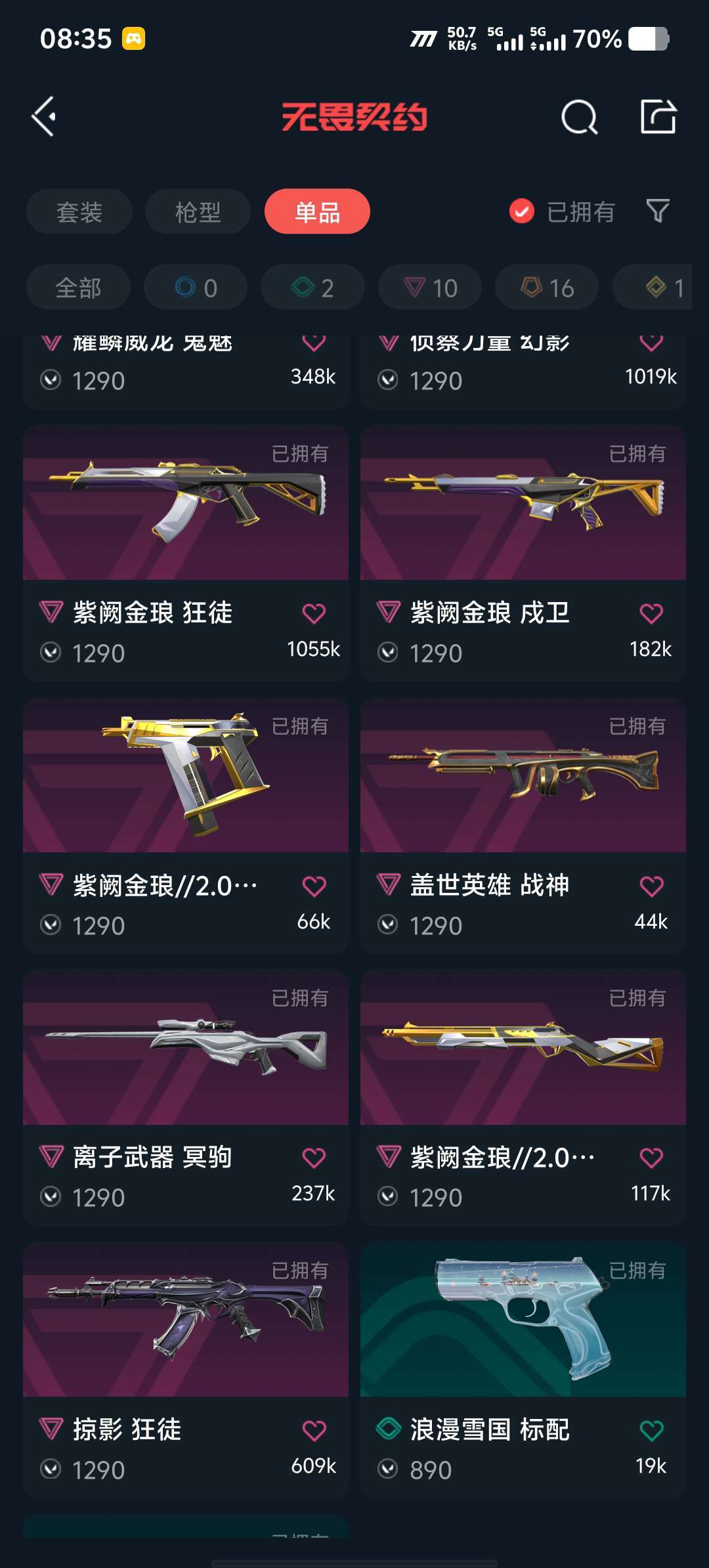Tap heart icon on 盖世英雄 战神
The image size is (709, 1568).
[651, 886]
